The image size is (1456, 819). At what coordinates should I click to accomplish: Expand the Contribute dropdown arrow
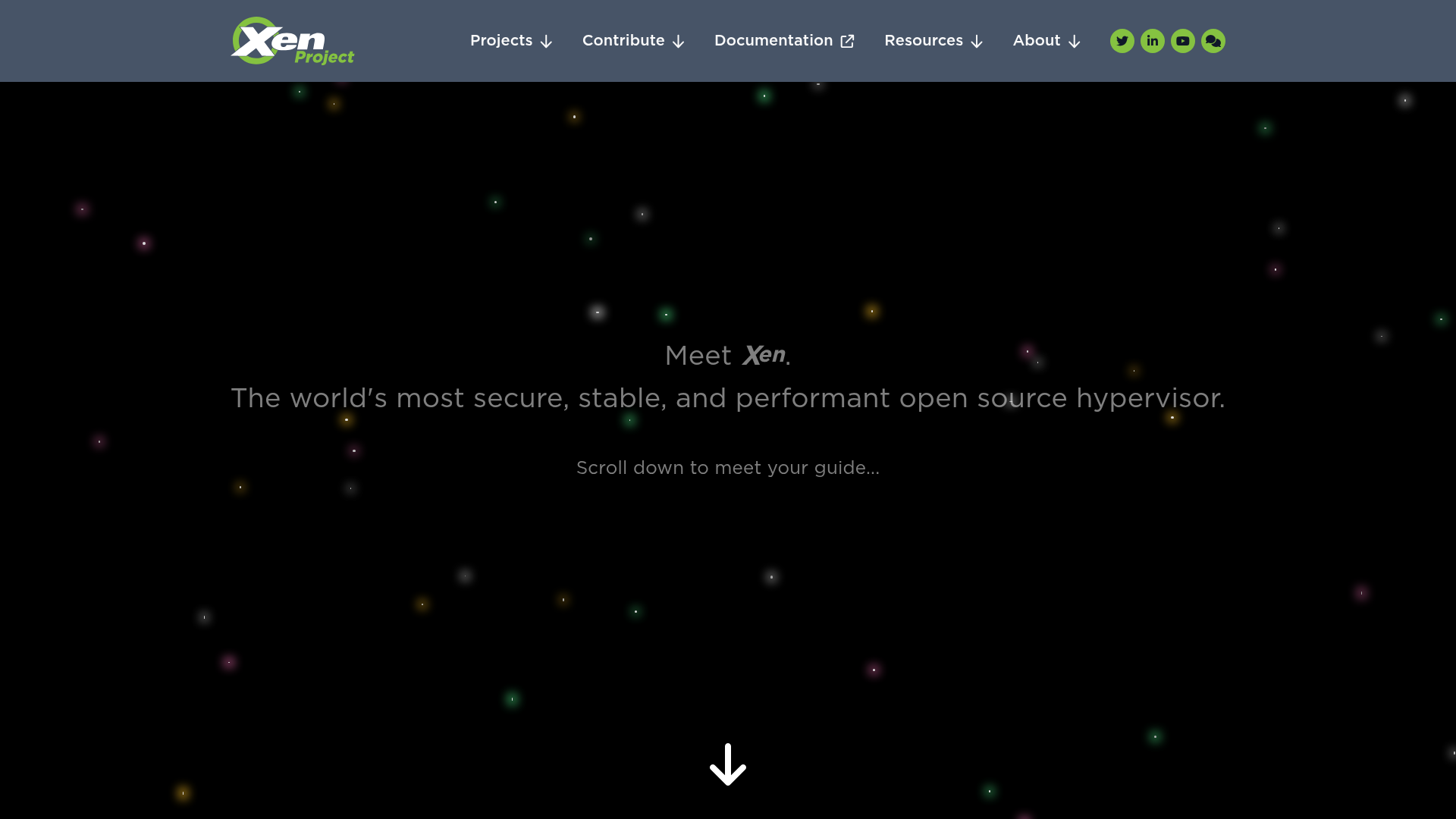coord(678,42)
